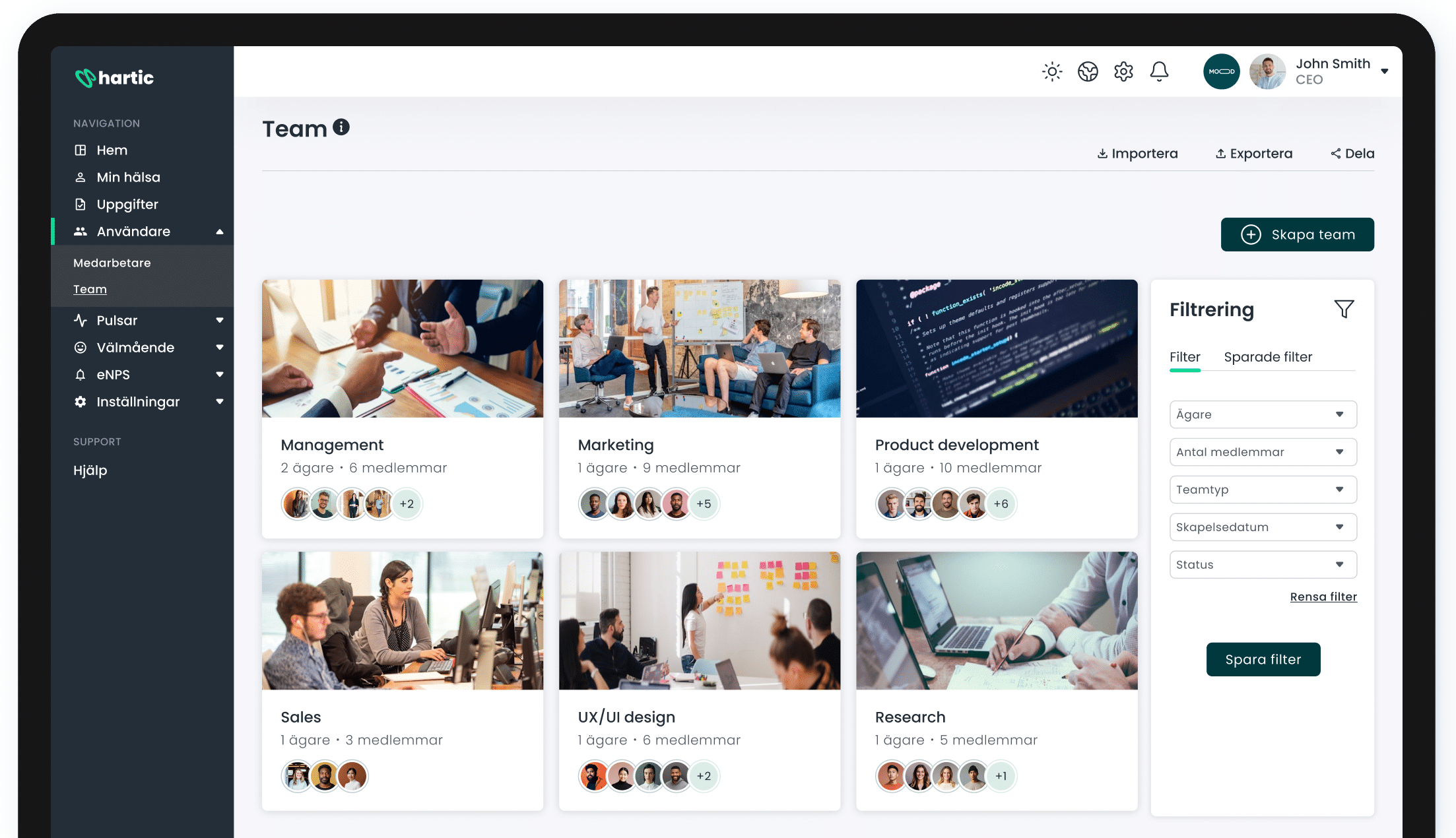Click the Skapa team button
This screenshot has height=838, width=1456.
(1297, 234)
